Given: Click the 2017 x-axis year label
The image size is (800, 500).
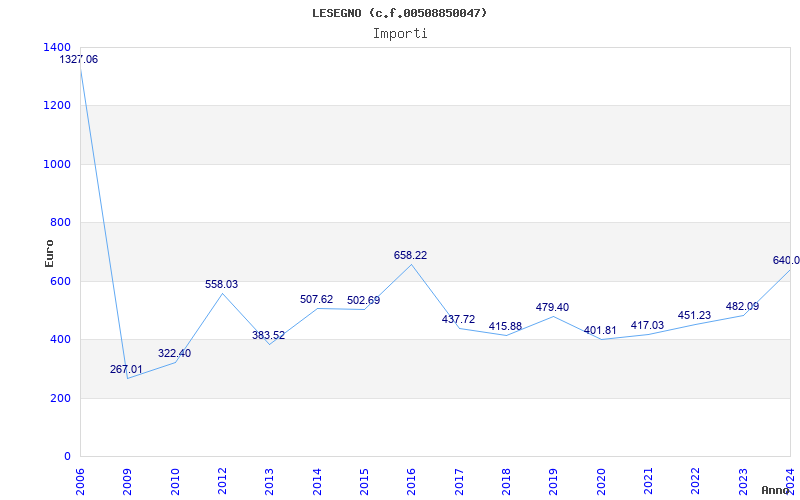Looking at the screenshot, I should pyautogui.click(x=459, y=482).
